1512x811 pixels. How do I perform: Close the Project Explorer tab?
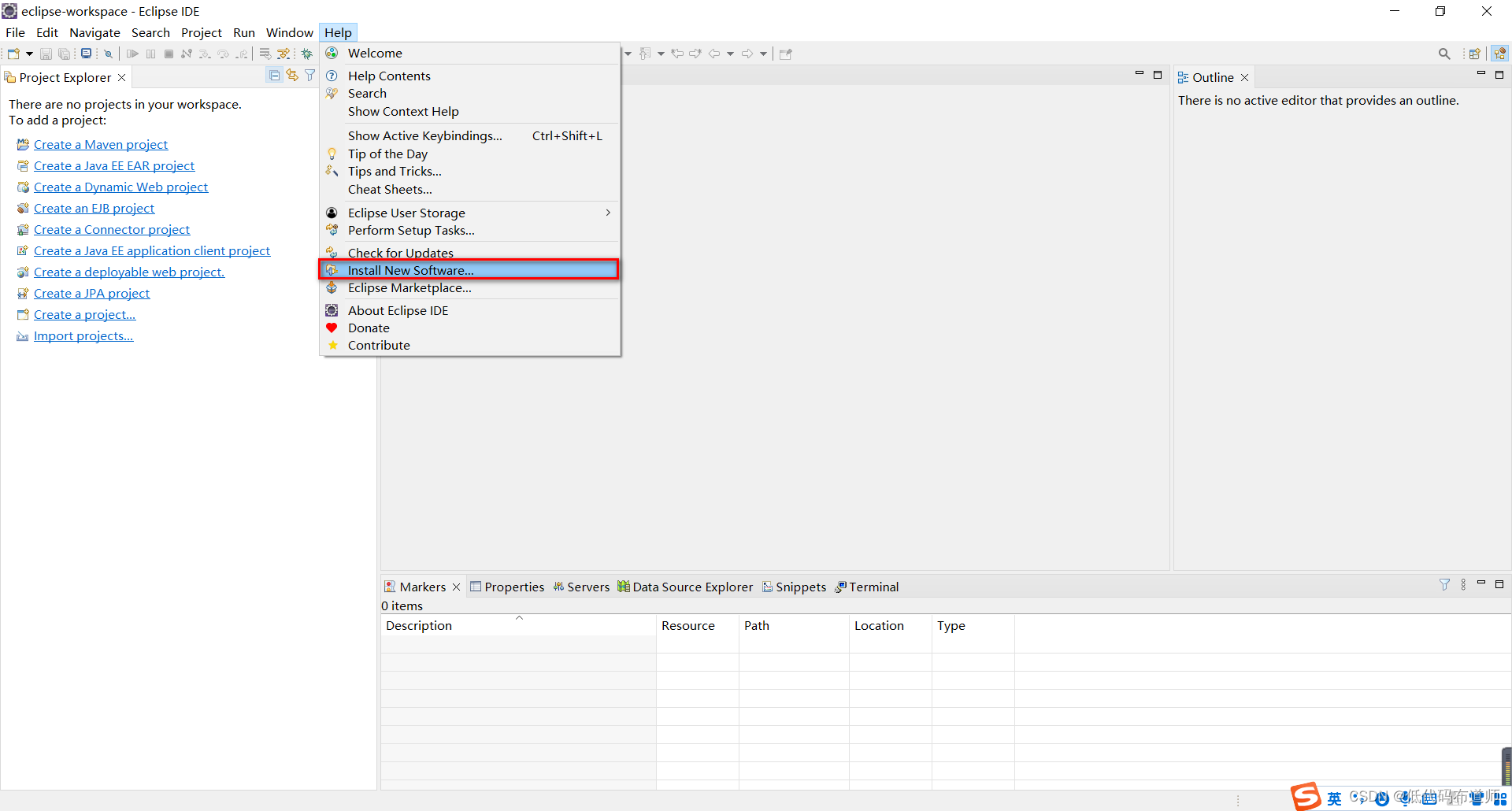click(122, 77)
